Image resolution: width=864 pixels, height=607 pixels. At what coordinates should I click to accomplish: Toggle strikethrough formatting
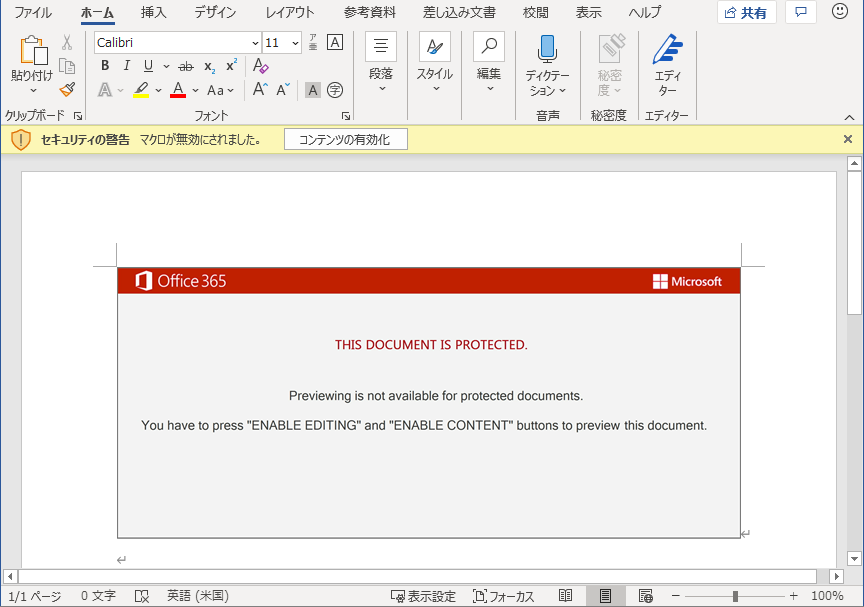tap(186, 67)
